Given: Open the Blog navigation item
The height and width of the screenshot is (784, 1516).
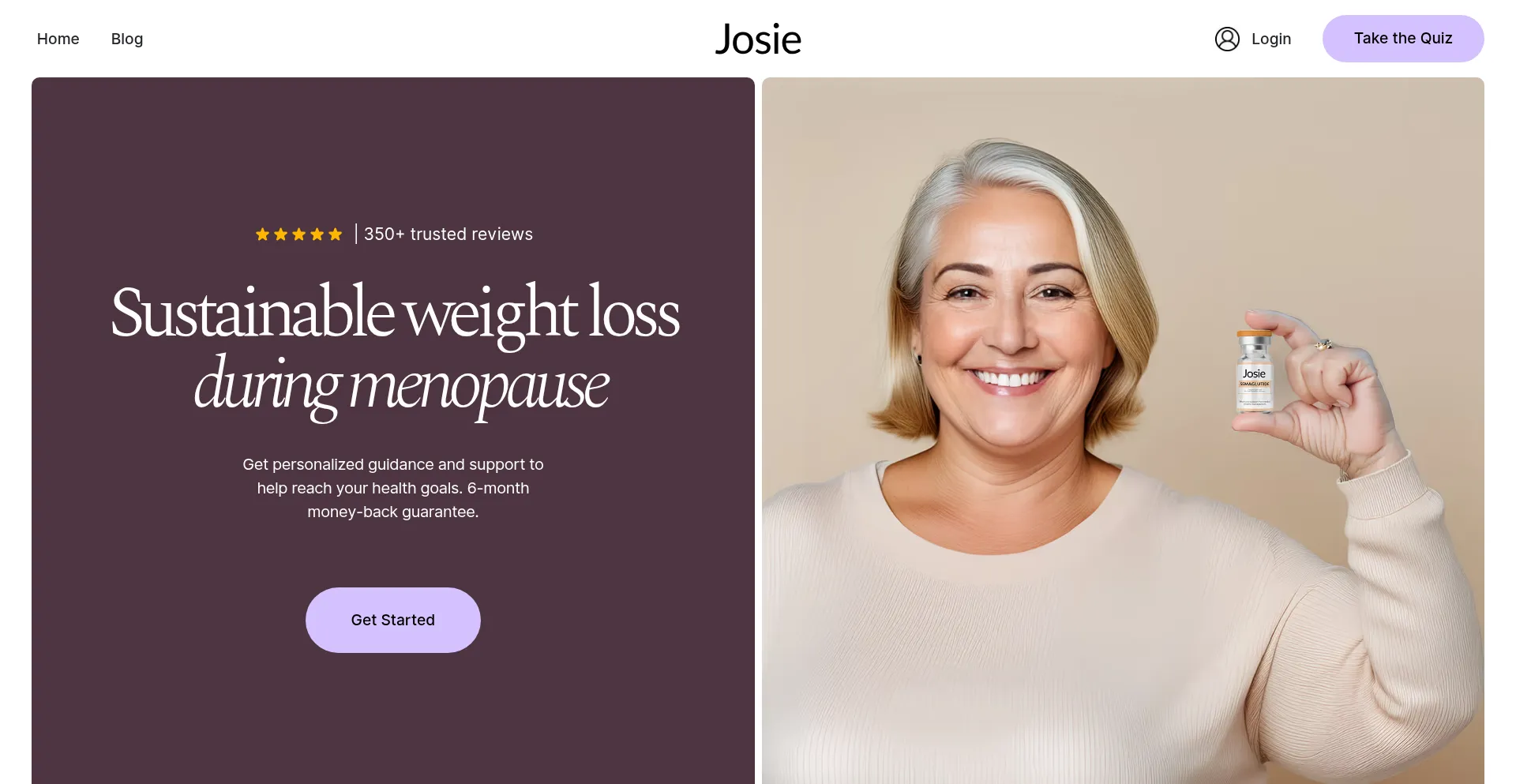Looking at the screenshot, I should (127, 39).
